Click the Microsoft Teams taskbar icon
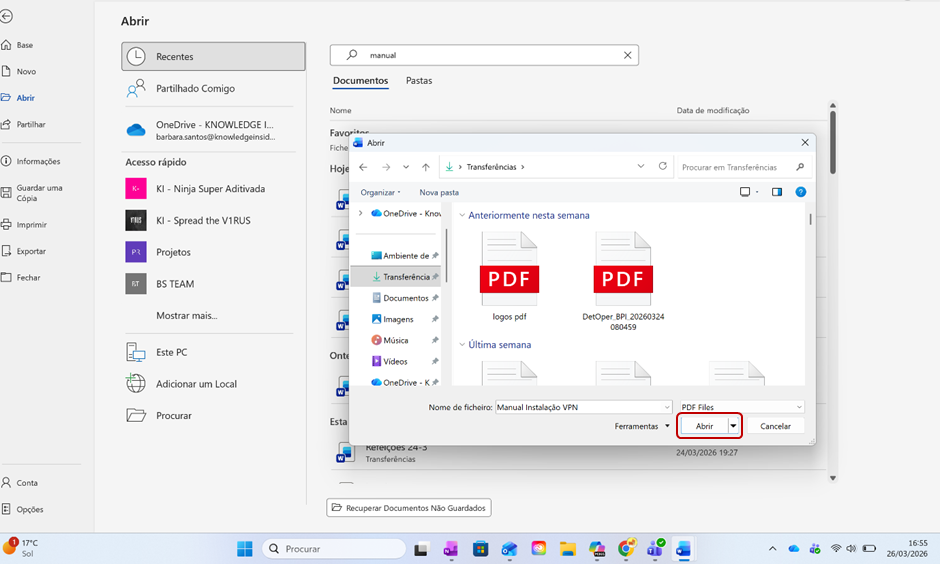Screen dimensions: 940x564 pyautogui.click(x=655, y=549)
